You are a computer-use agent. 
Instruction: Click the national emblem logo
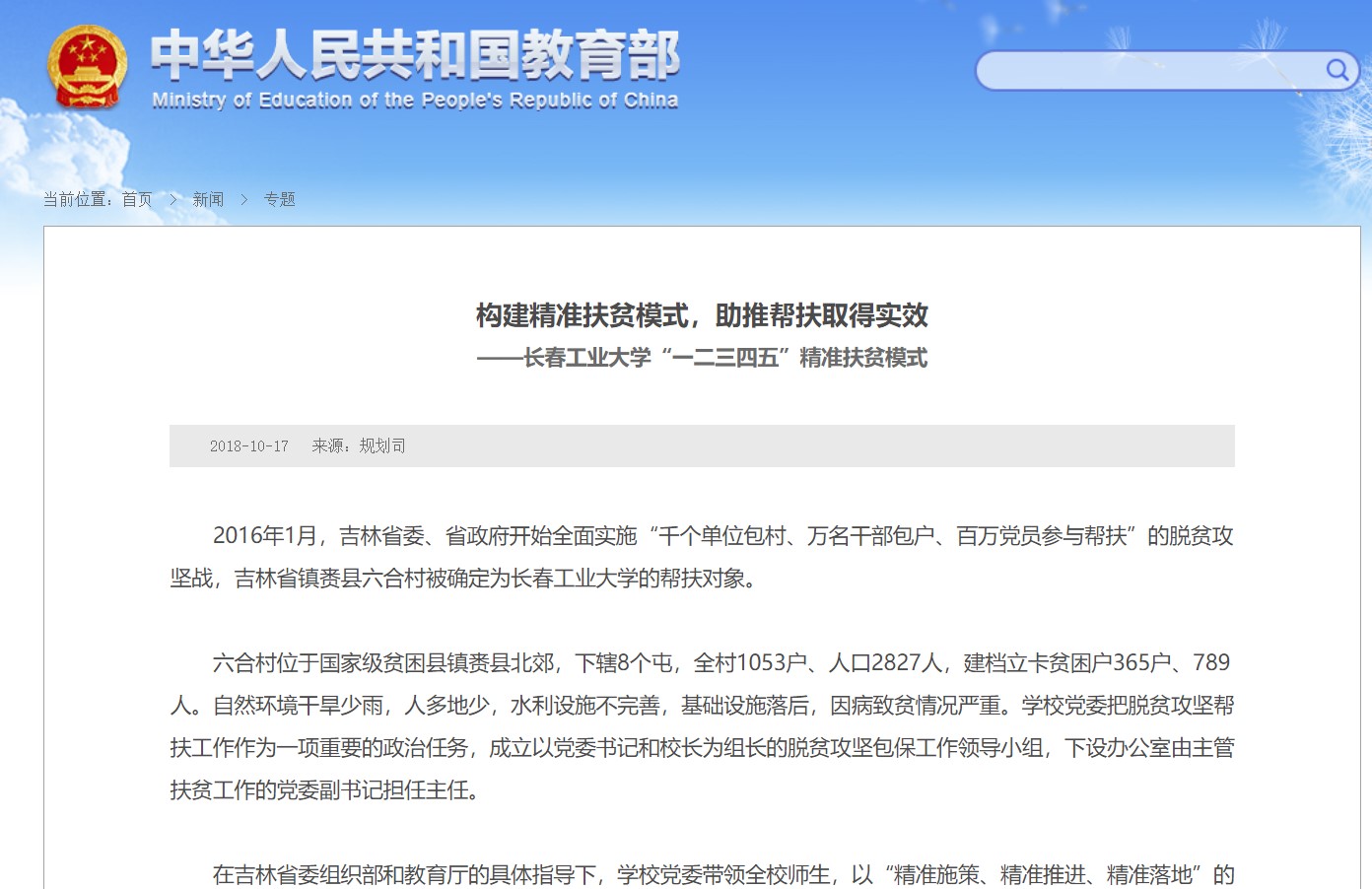point(87,66)
